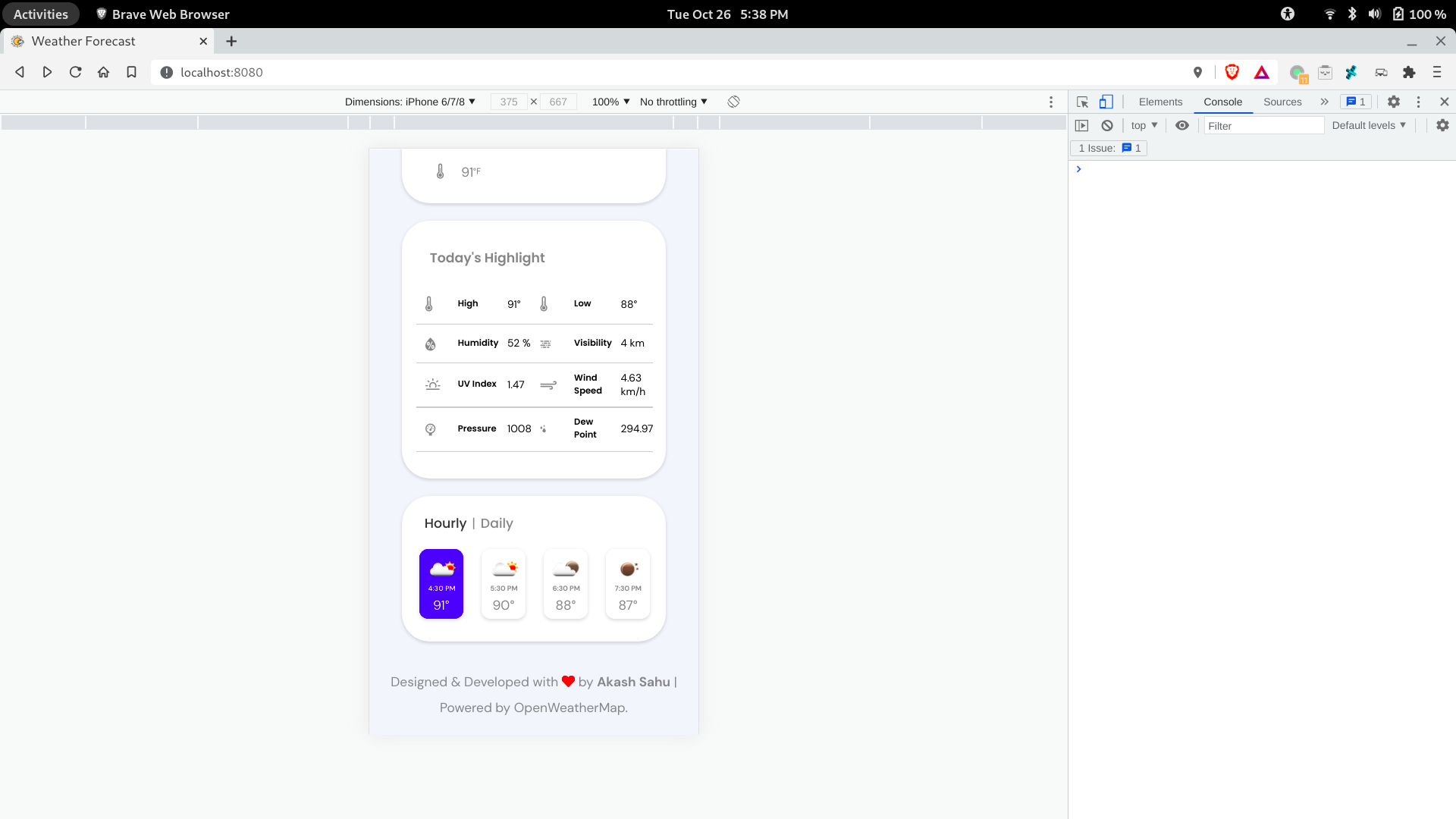Open DevTools settings gear
The image size is (1456, 819).
pos(1394,102)
